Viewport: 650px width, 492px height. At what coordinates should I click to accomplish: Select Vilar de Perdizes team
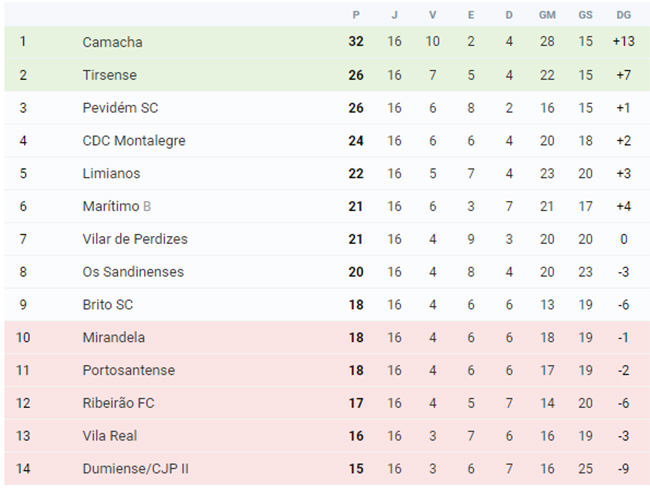pos(135,239)
